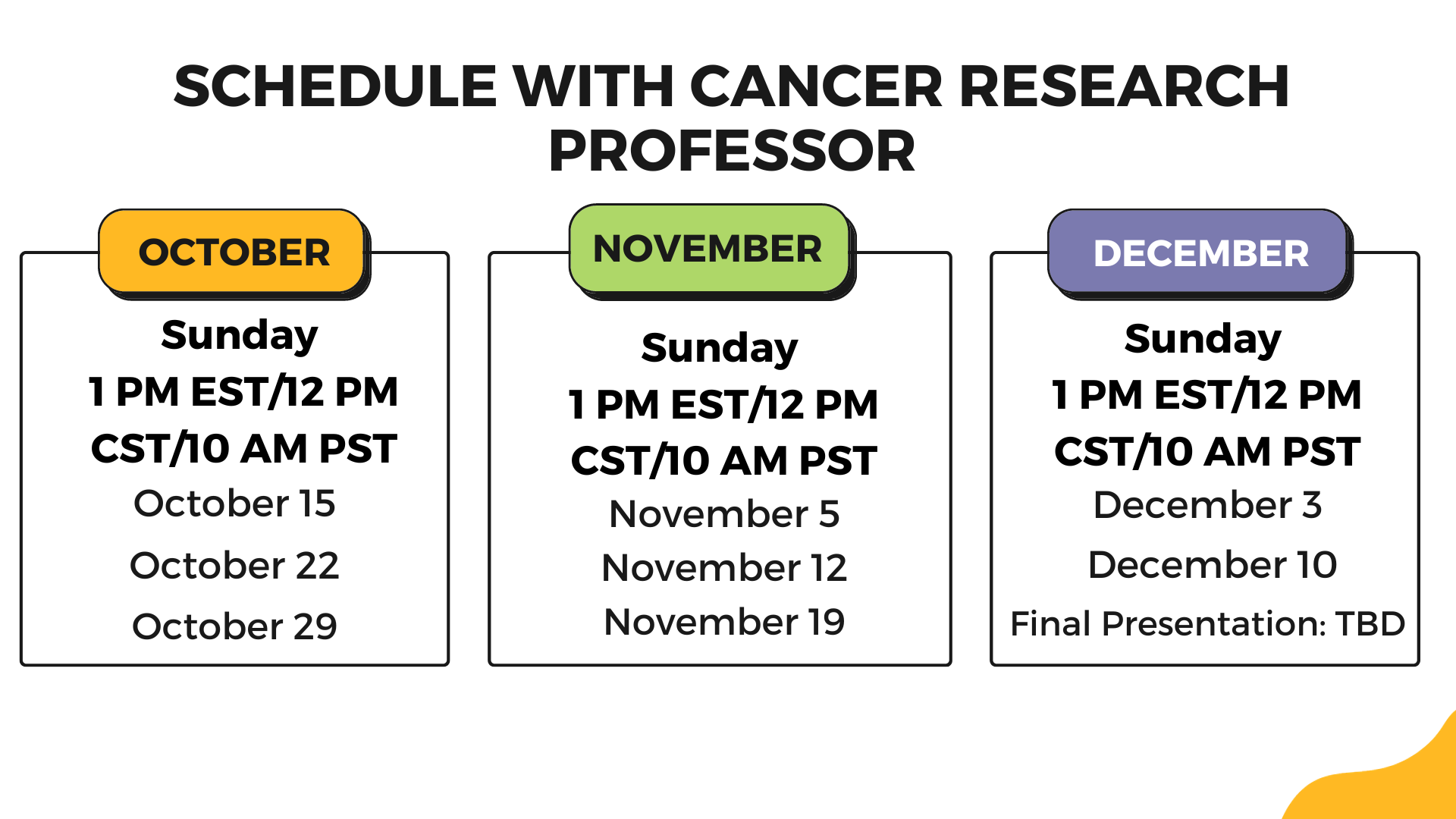Image resolution: width=1456 pixels, height=819 pixels.
Task: Click the word PROFESSOR in title
Action: pyautogui.click(x=731, y=151)
